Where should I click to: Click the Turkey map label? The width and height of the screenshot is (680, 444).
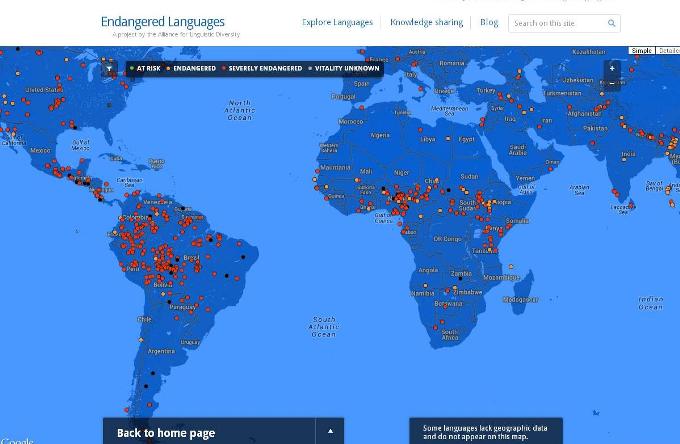click(486, 91)
